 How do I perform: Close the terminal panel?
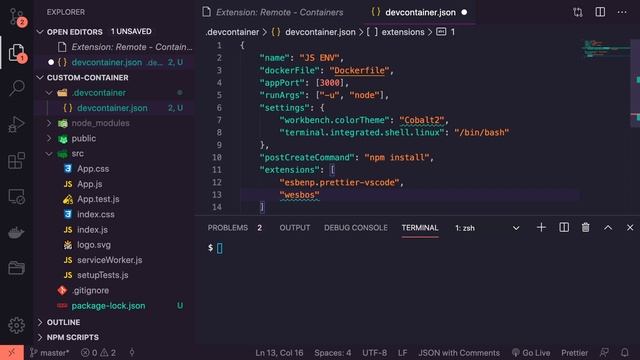(x=630, y=228)
